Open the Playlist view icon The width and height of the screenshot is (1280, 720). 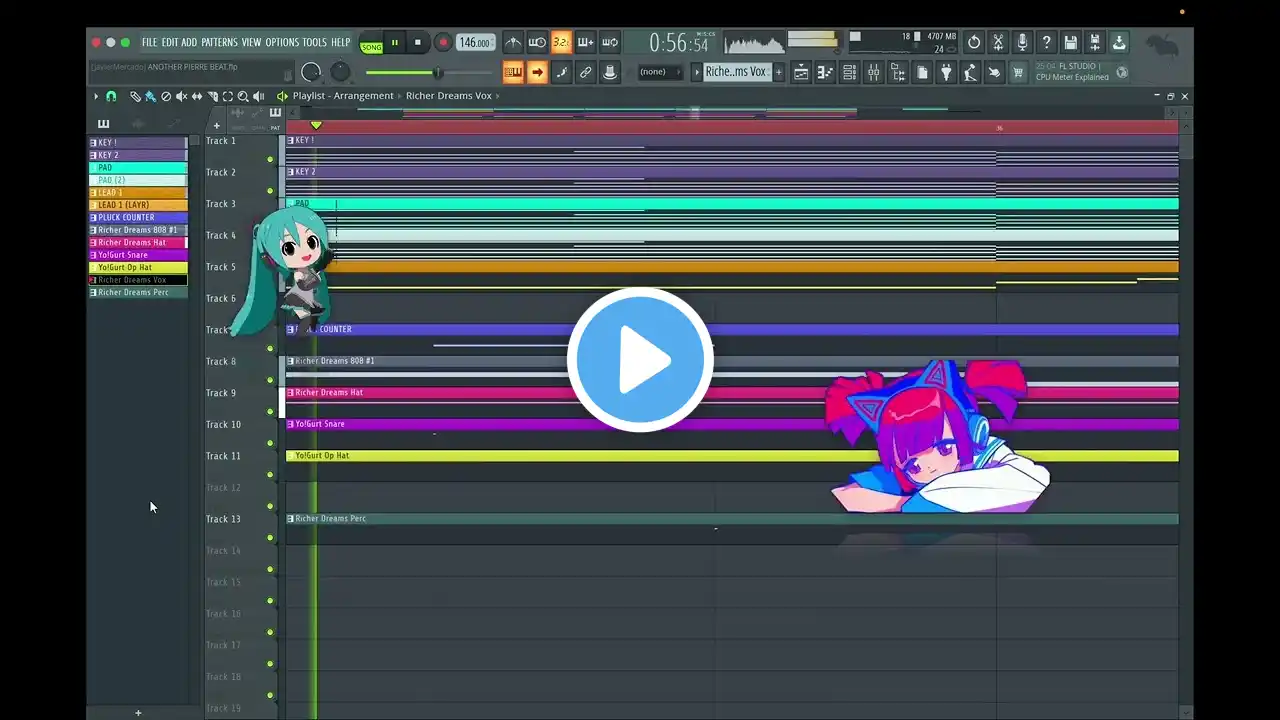click(x=801, y=72)
